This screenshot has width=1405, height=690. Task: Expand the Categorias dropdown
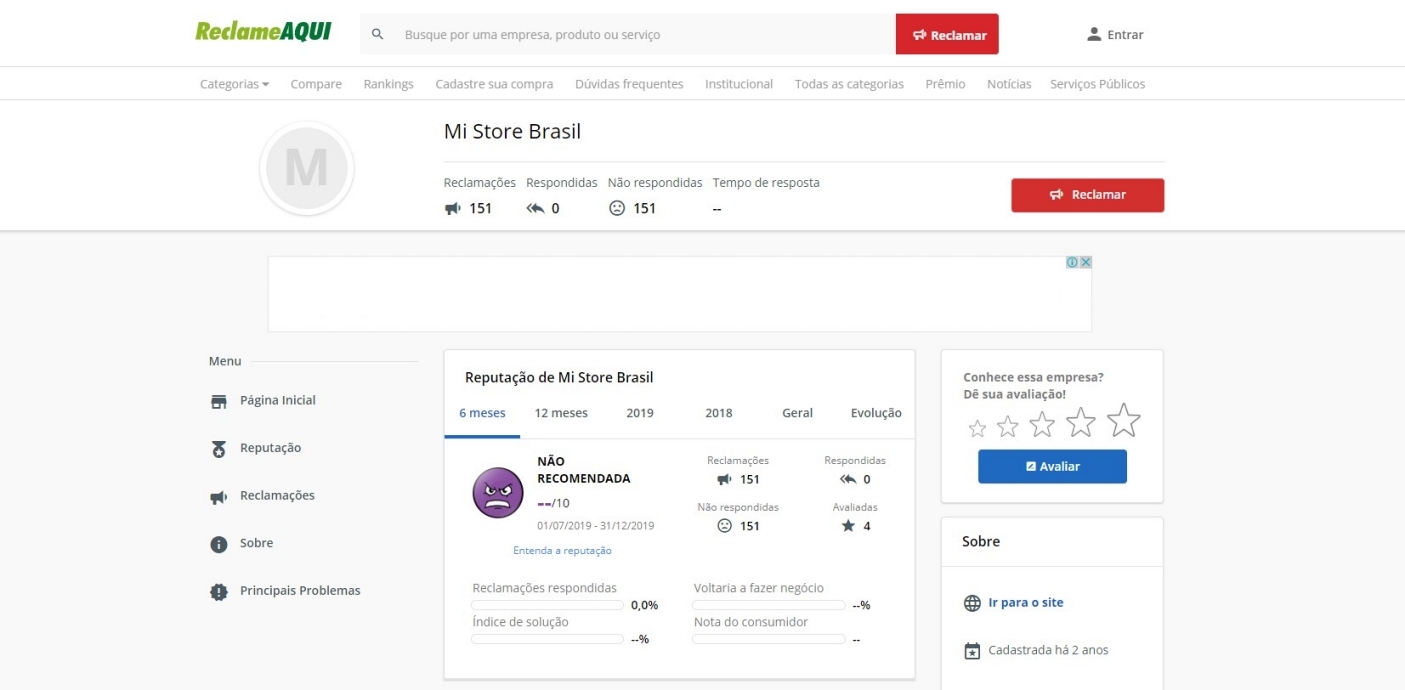tap(235, 84)
